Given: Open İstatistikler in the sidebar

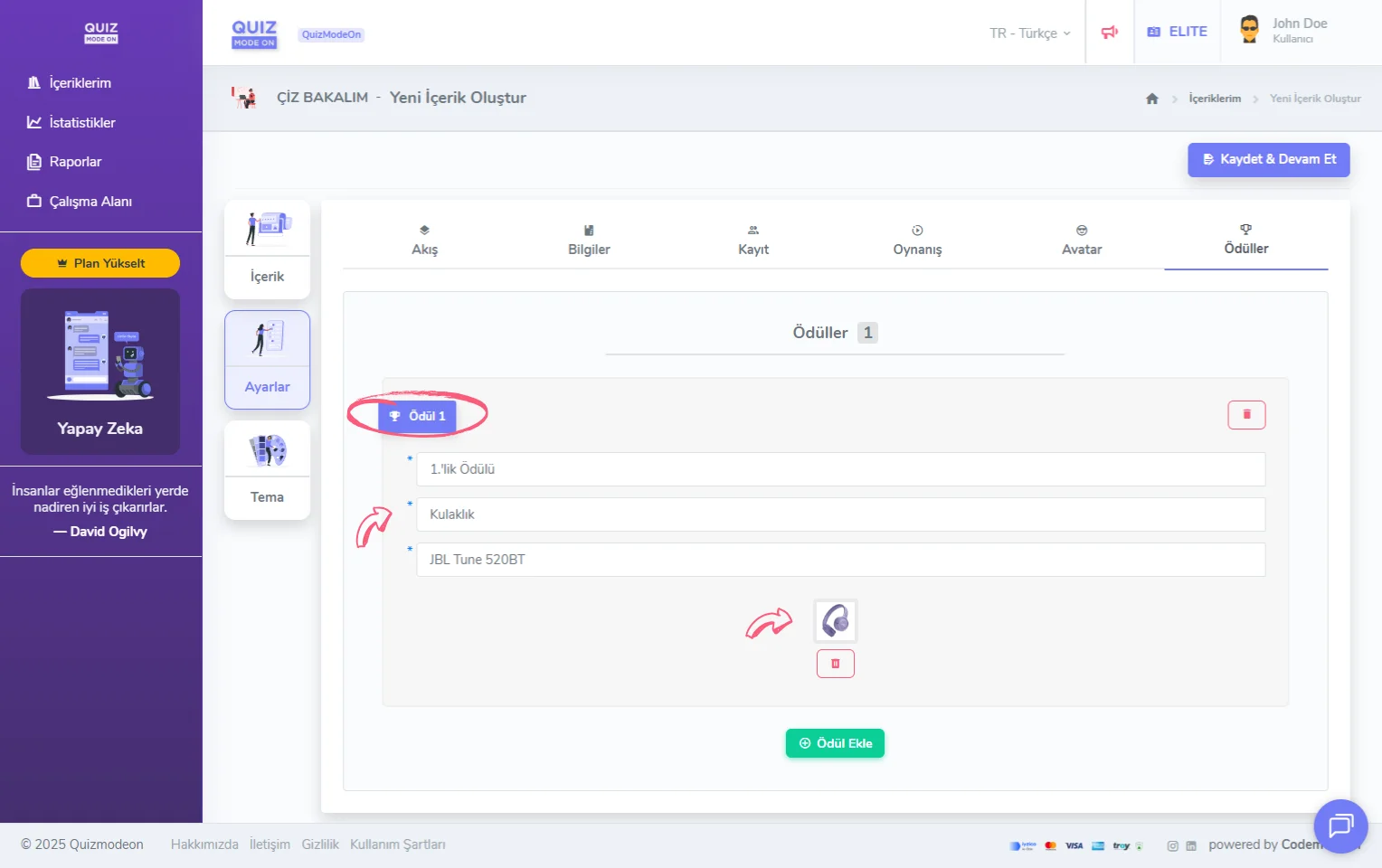Looking at the screenshot, I should click(81, 123).
